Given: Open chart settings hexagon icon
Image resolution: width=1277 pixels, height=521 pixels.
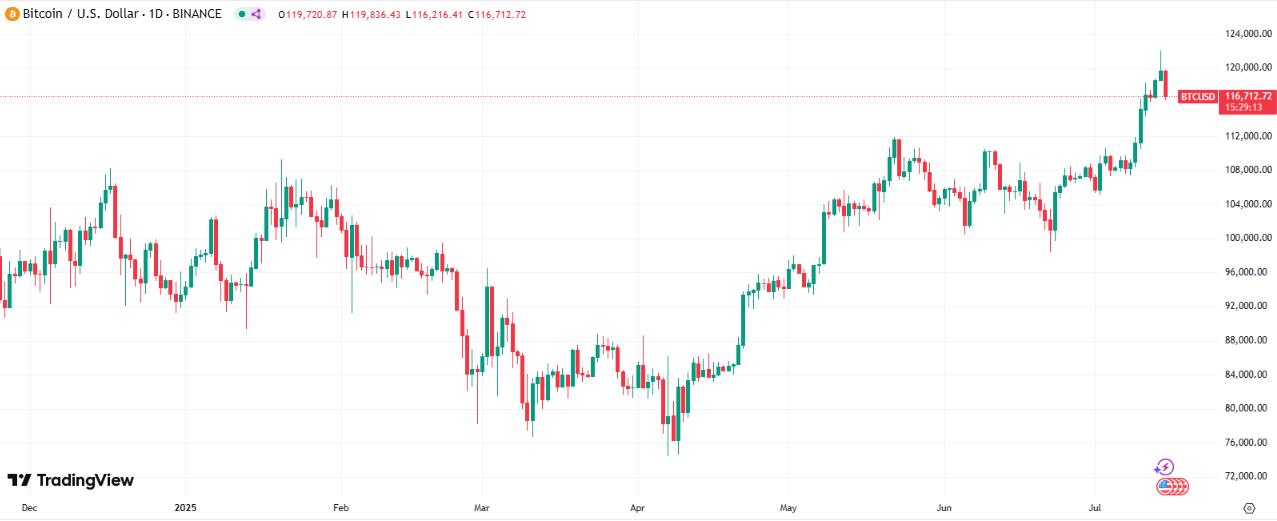Looking at the screenshot, I should pos(1249,508).
